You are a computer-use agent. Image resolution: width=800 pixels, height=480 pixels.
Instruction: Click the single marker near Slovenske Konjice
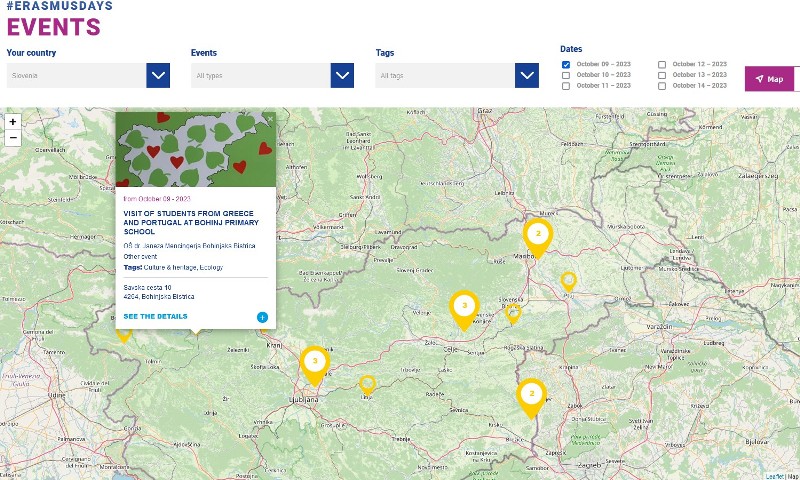pyautogui.click(x=513, y=313)
